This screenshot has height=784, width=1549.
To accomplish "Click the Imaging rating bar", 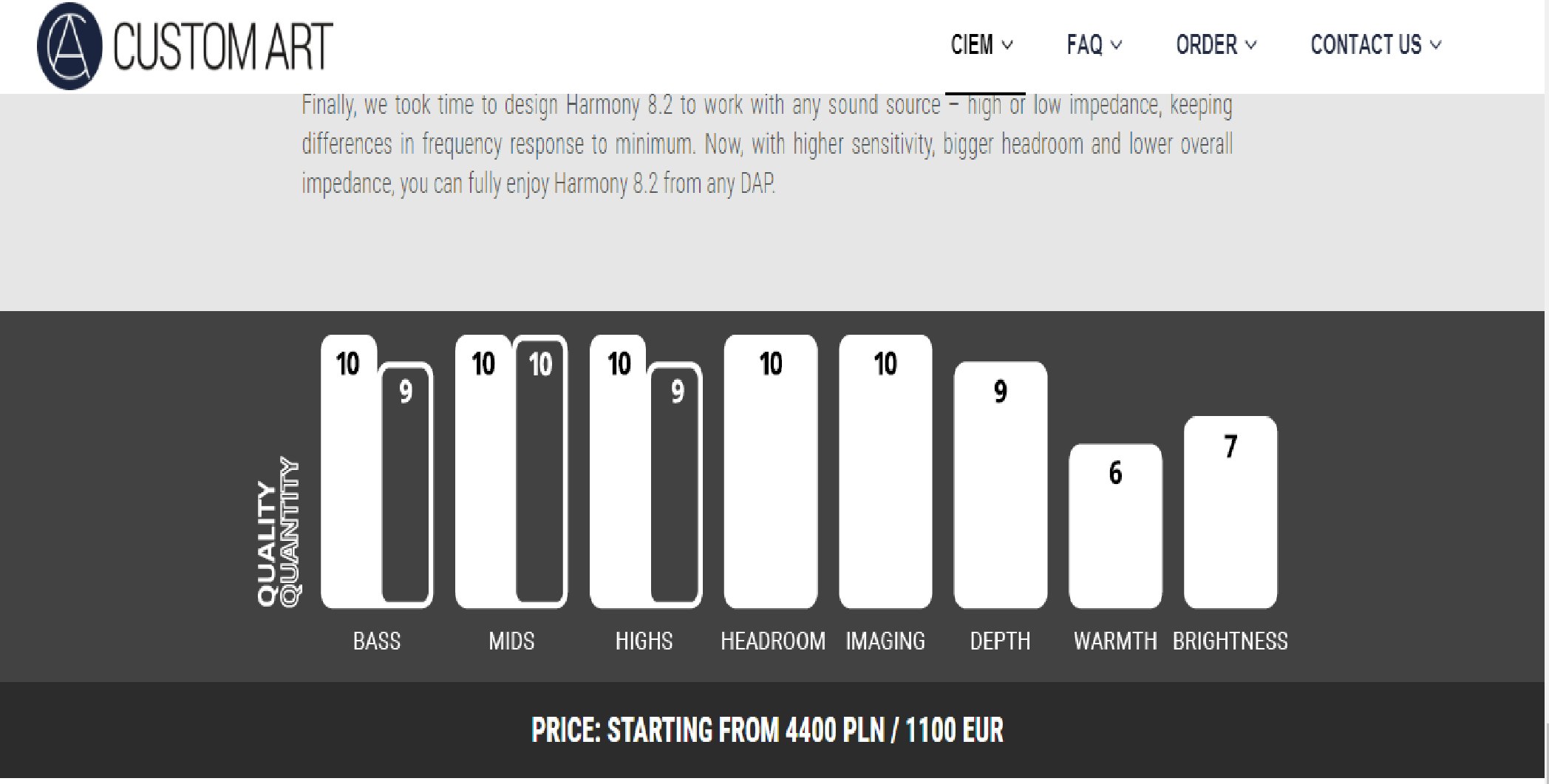I will click(885, 473).
